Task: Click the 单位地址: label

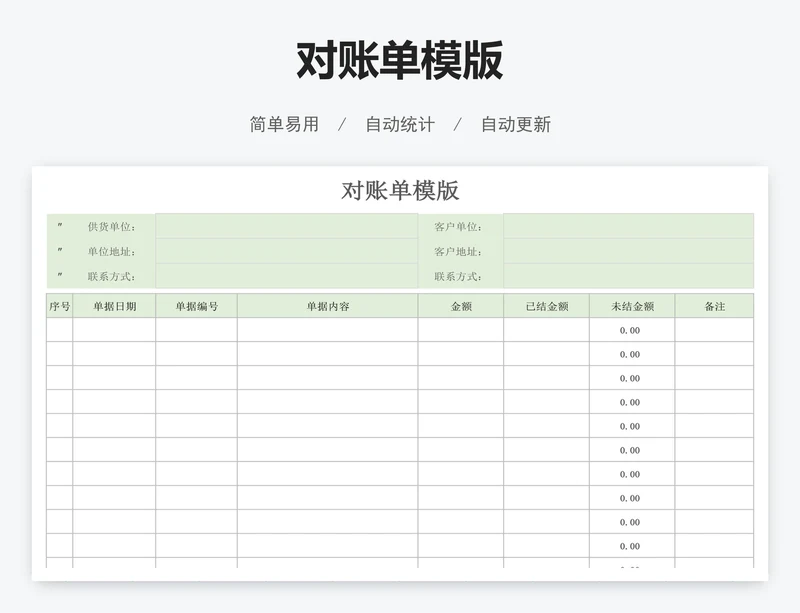Action: 112,252
